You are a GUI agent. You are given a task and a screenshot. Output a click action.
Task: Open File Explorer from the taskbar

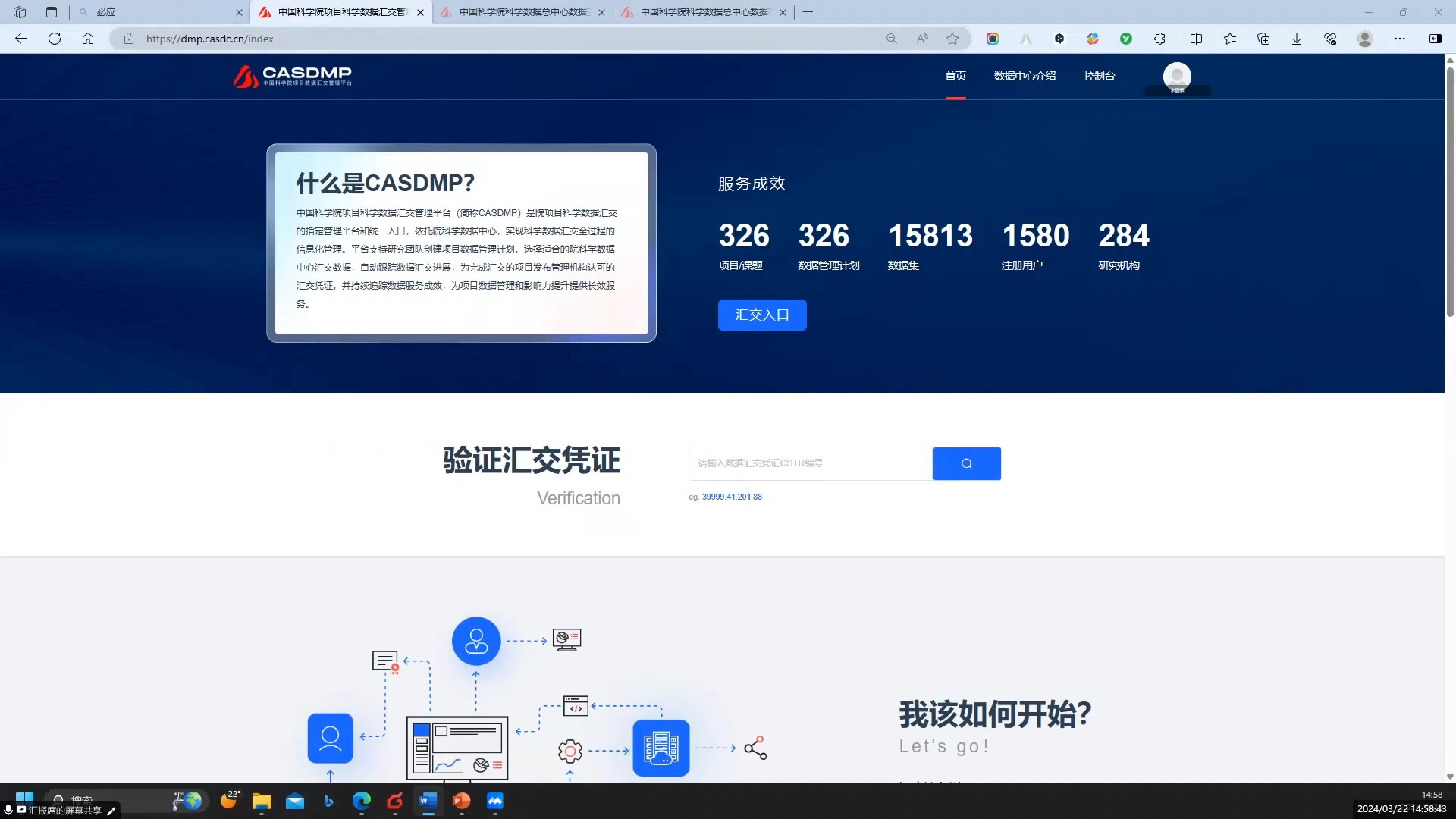[262, 801]
